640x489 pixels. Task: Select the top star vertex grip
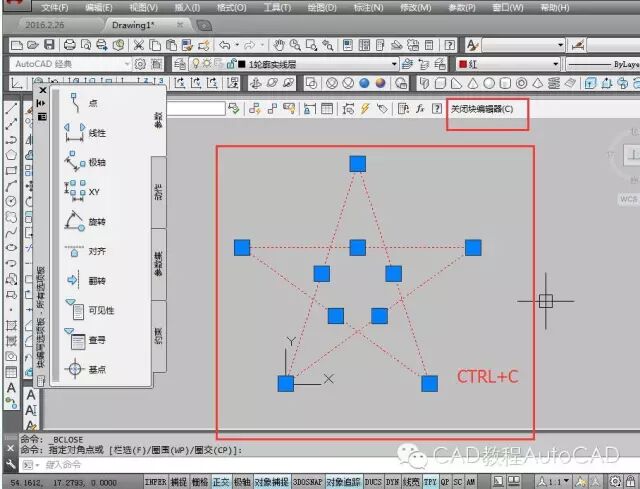[358, 164]
